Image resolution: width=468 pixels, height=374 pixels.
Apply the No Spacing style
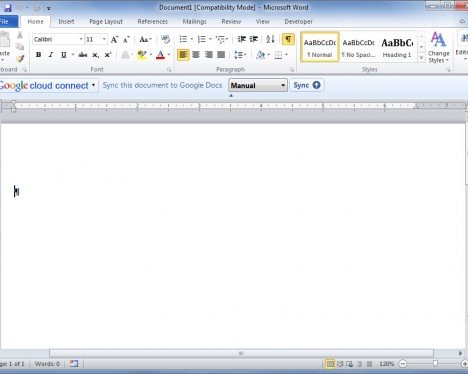pos(359,47)
